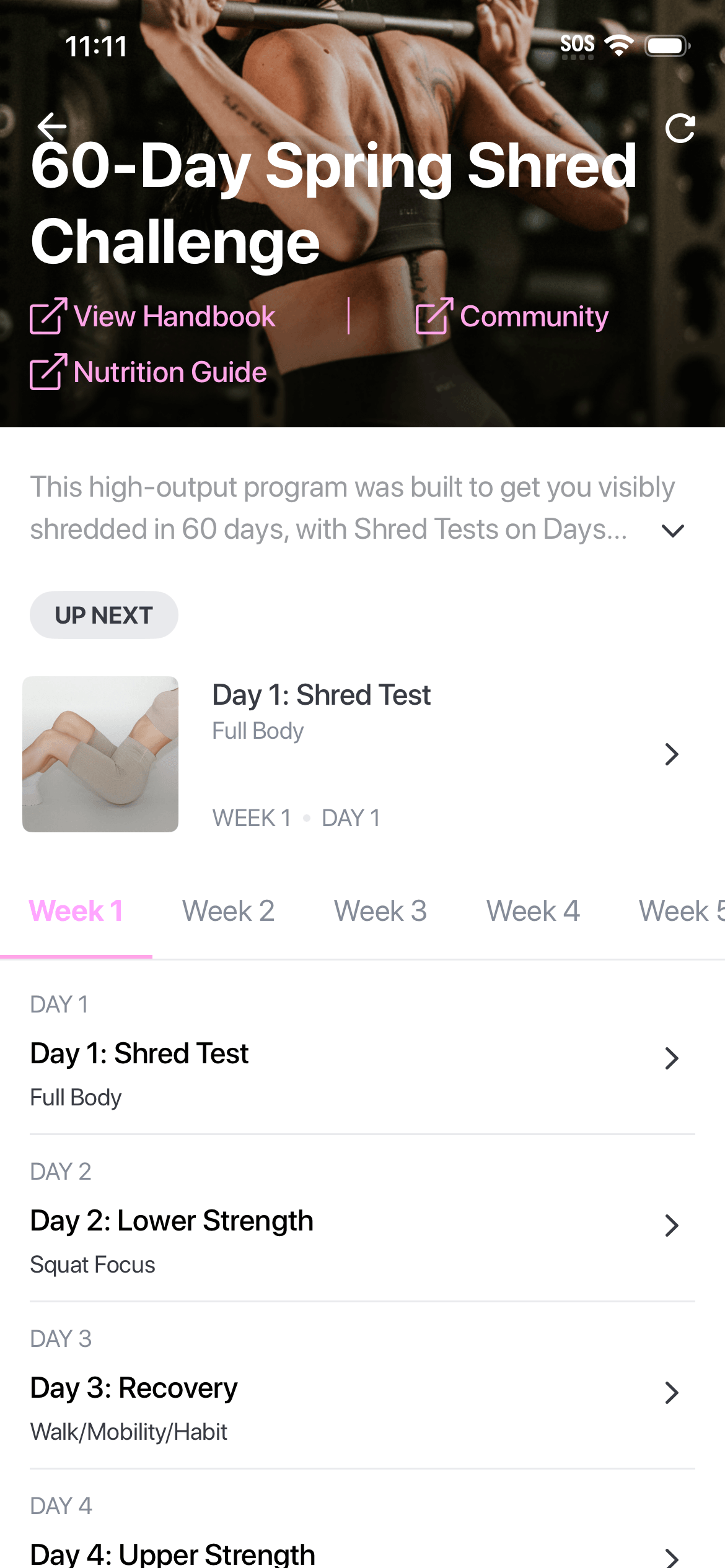Click the View Handbook external-link icon
Image resolution: width=725 pixels, height=1568 pixels.
tap(48, 316)
